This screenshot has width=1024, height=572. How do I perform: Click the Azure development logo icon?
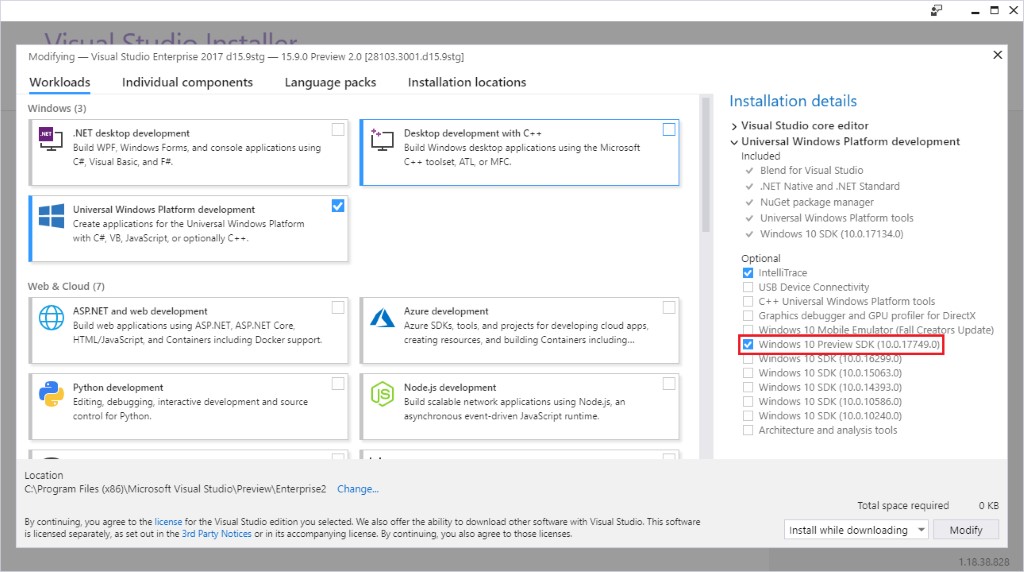point(382,318)
